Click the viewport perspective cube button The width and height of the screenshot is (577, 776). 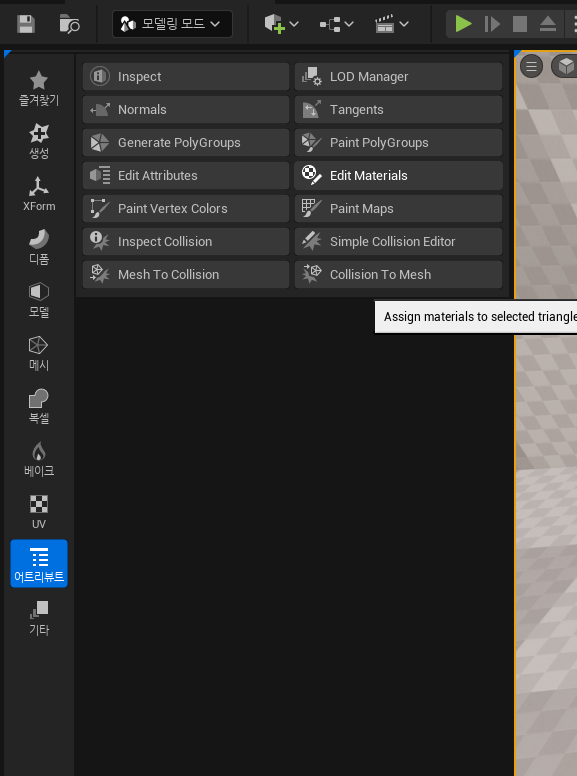tap(565, 66)
